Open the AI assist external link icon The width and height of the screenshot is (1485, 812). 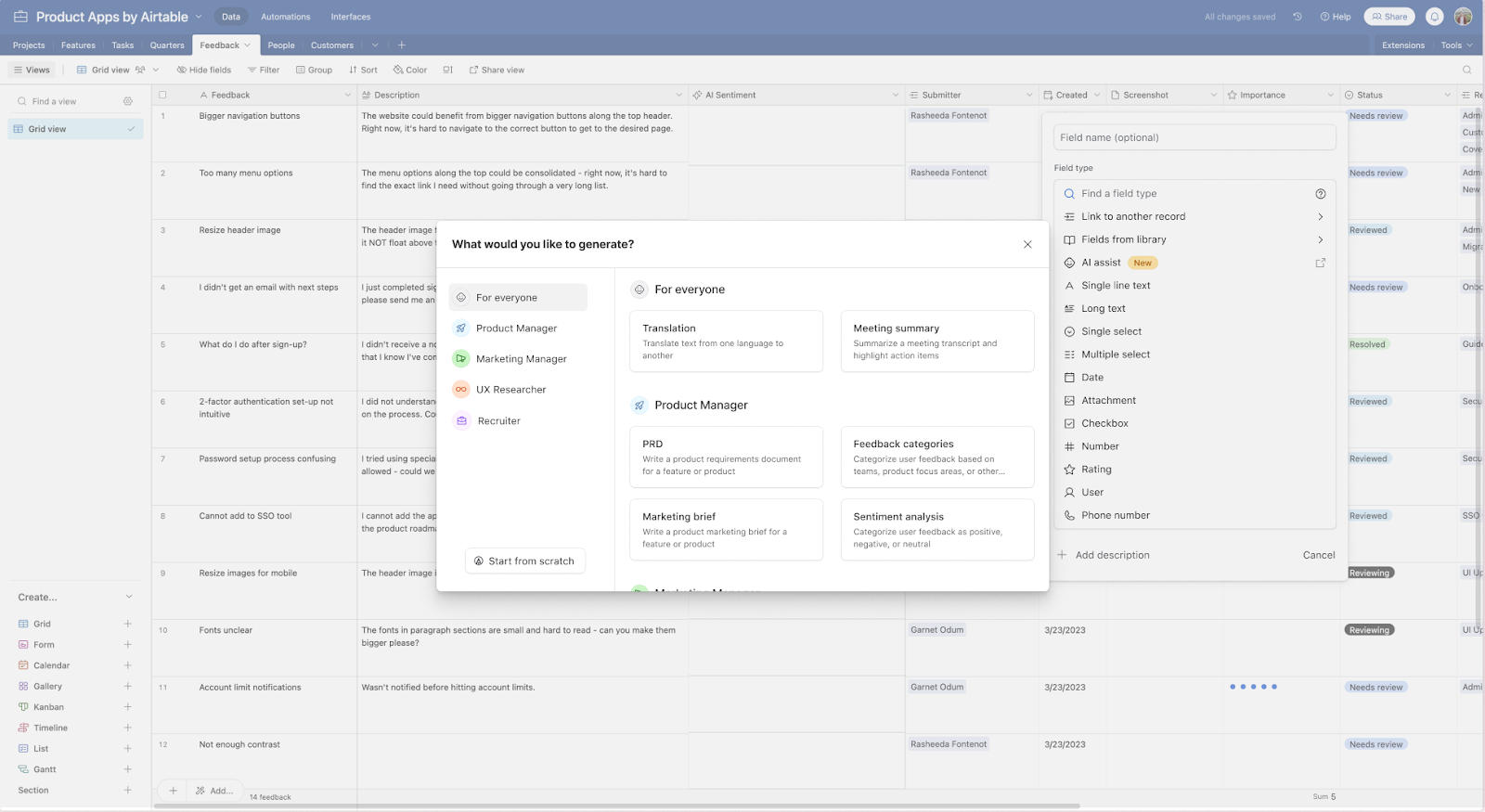[1321, 263]
